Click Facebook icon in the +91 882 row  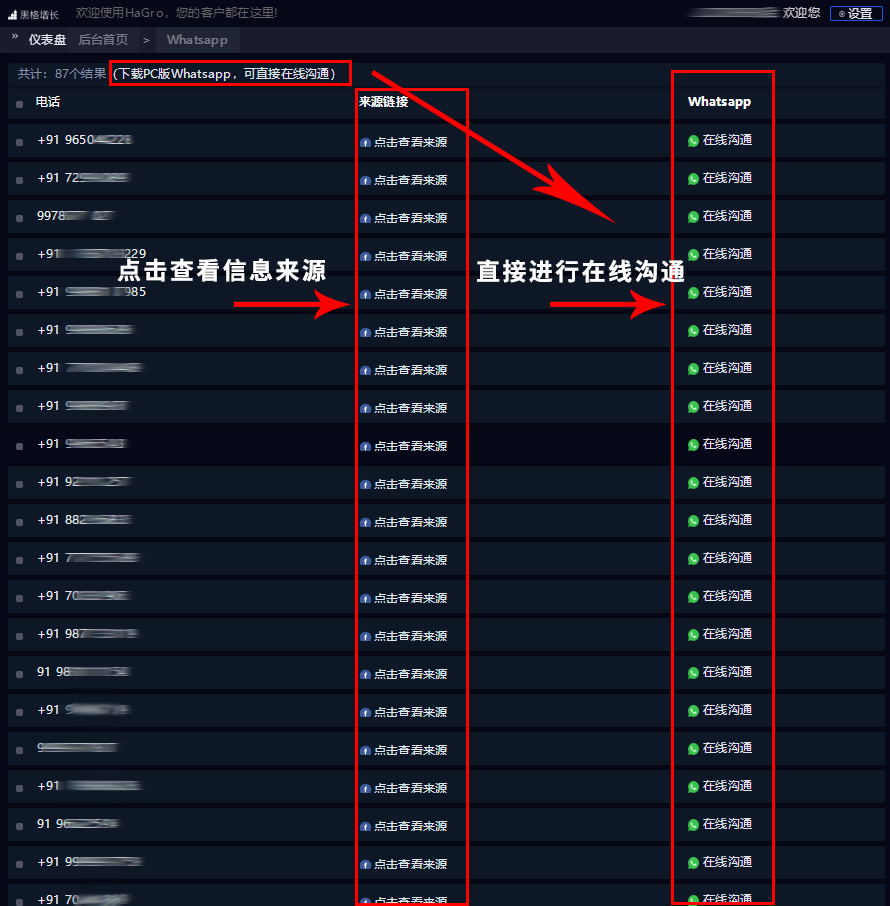point(365,523)
